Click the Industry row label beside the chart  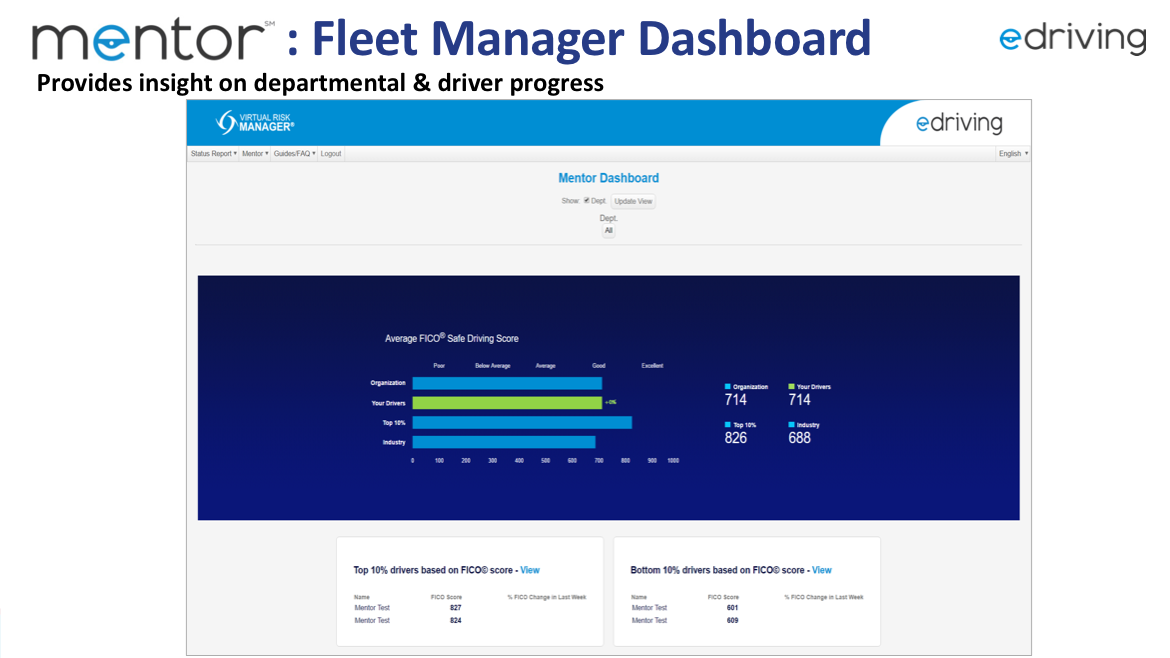click(394, 442)
